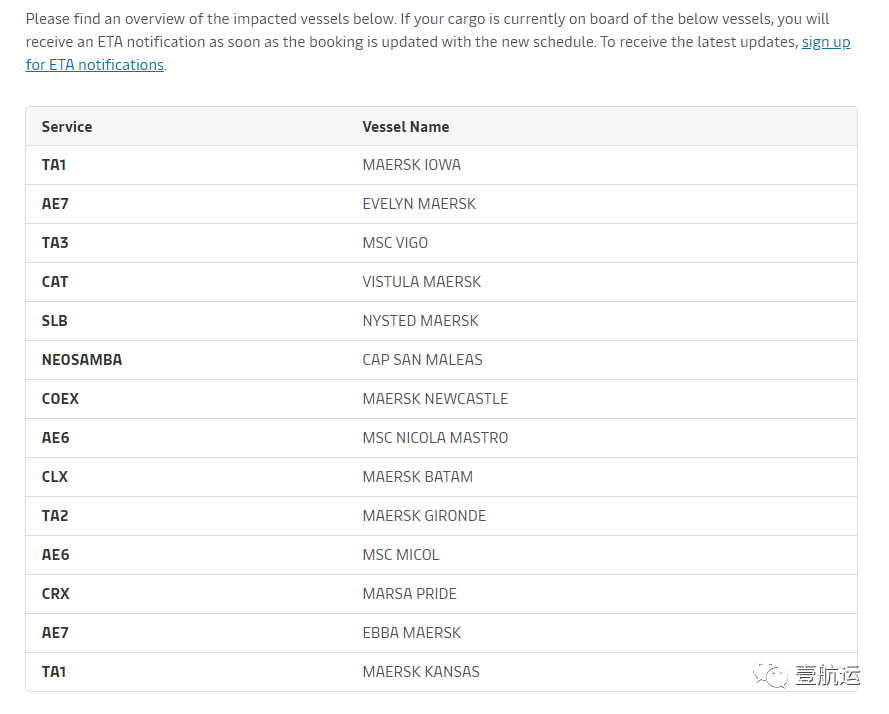This screenshot has height=714, width=889.
Task: Select vessel name MAERSK KANSAS
Action: click(421, 672)
